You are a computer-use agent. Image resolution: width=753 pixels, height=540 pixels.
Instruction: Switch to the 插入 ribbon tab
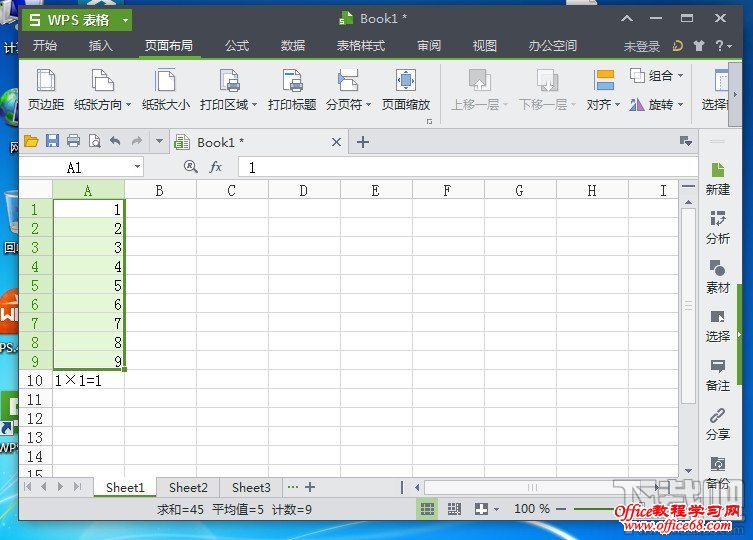tap(100, 46)
